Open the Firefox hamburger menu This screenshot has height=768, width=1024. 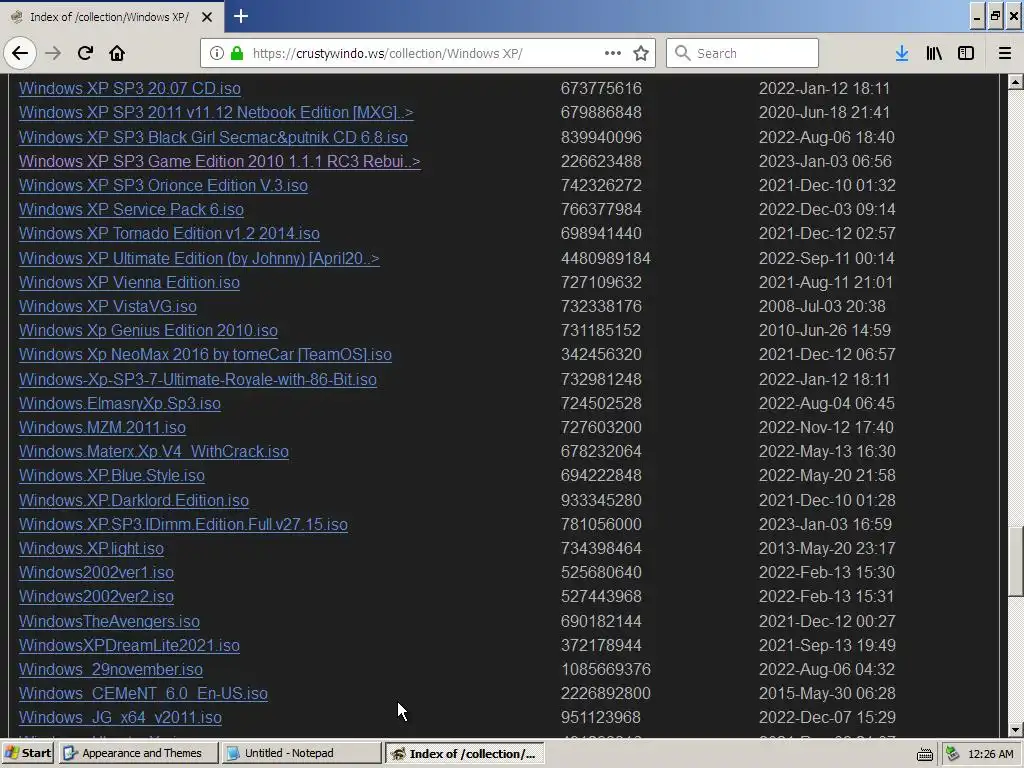(x=1005, y=53)
